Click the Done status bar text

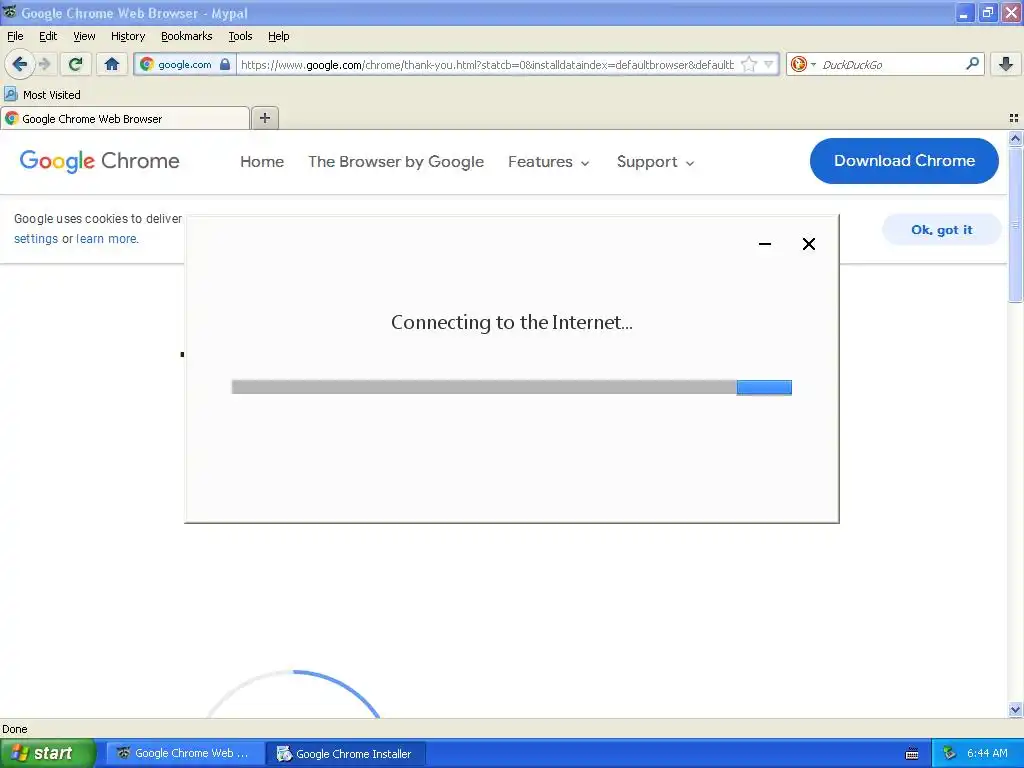tap(15, 729)
